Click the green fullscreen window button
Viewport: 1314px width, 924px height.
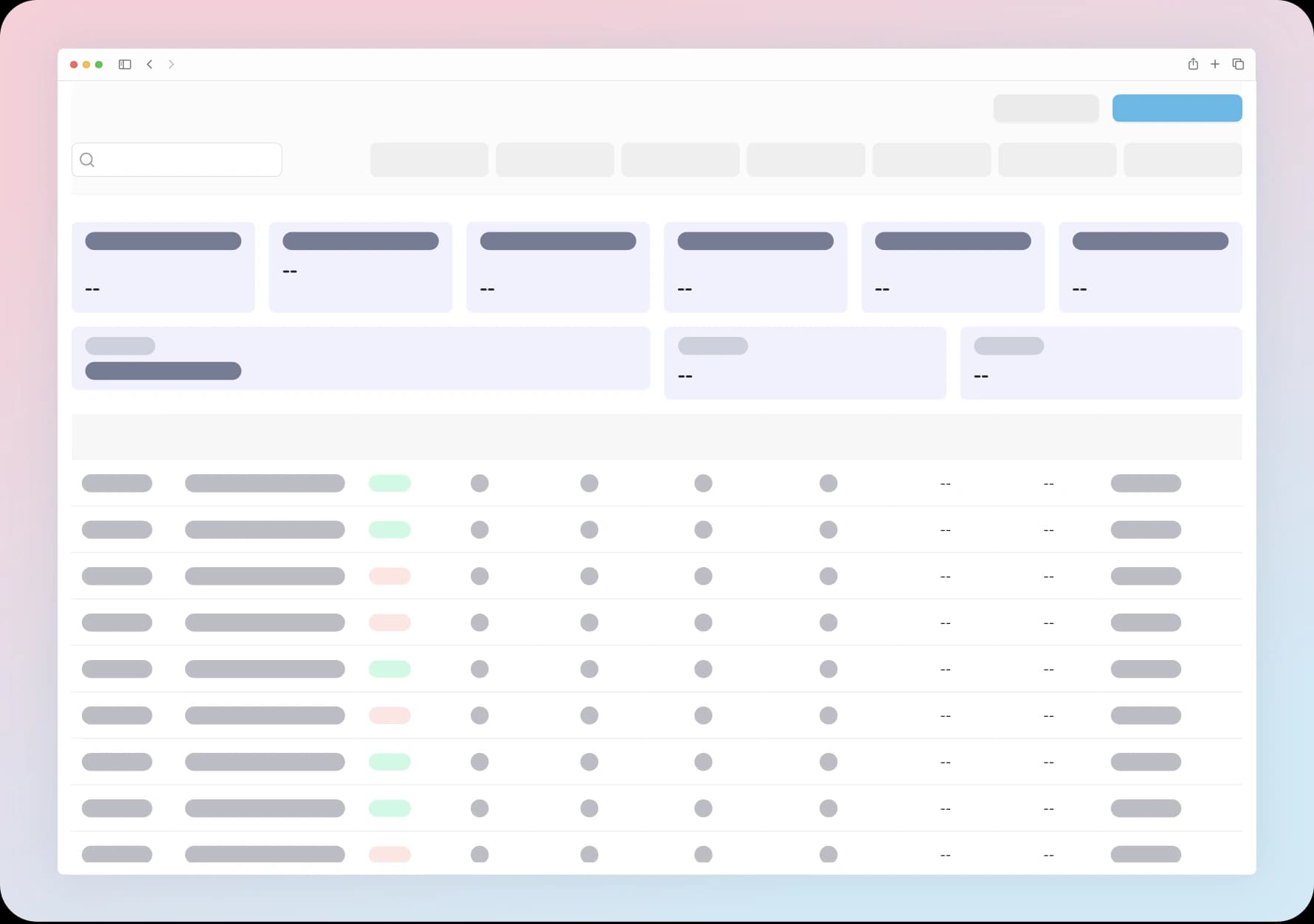pos(99,65)
